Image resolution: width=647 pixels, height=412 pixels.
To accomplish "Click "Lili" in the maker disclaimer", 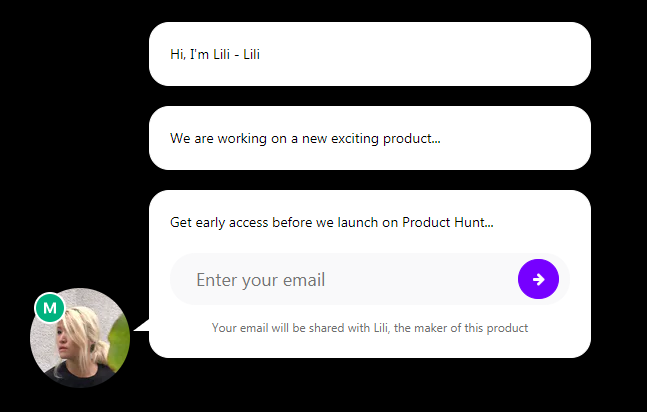I will pos(381,328).
